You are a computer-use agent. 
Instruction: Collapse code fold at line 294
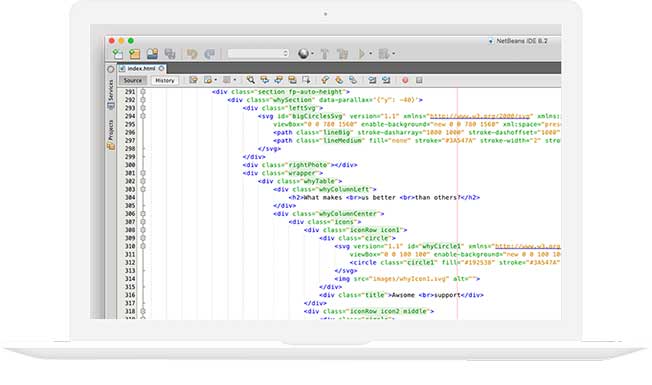coord(143,116)
